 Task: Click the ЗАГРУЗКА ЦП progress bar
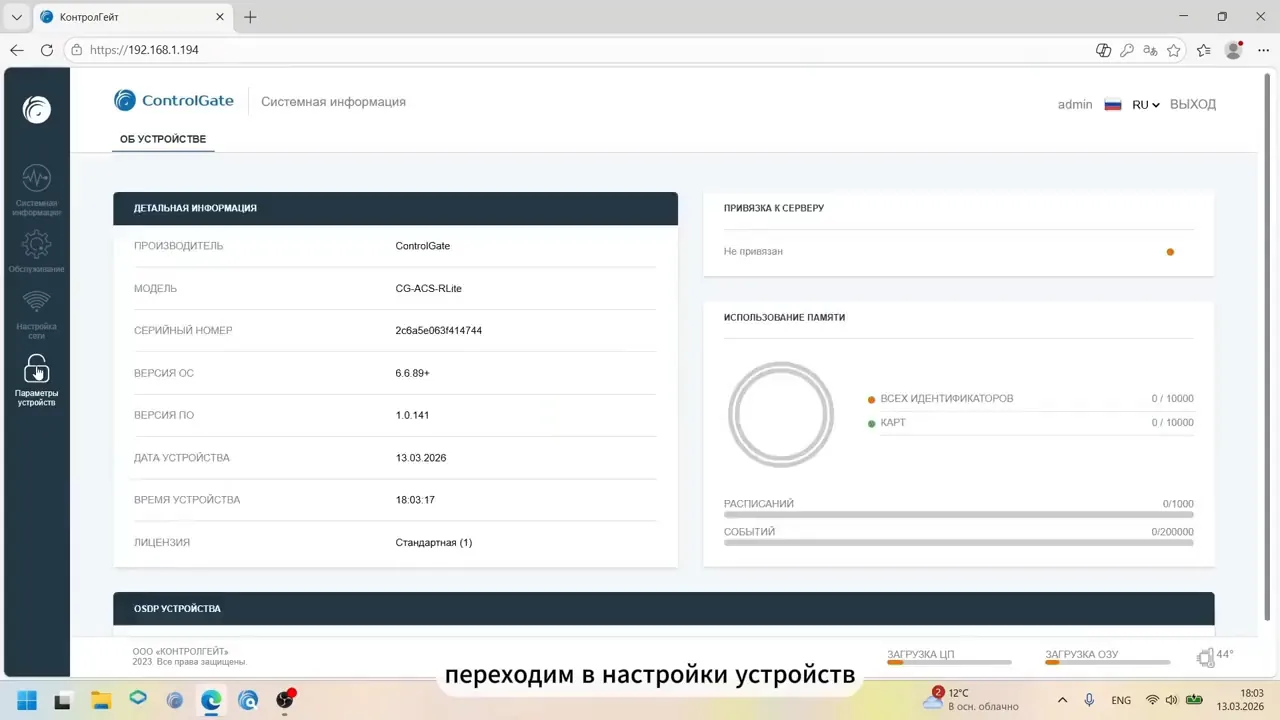949,662
